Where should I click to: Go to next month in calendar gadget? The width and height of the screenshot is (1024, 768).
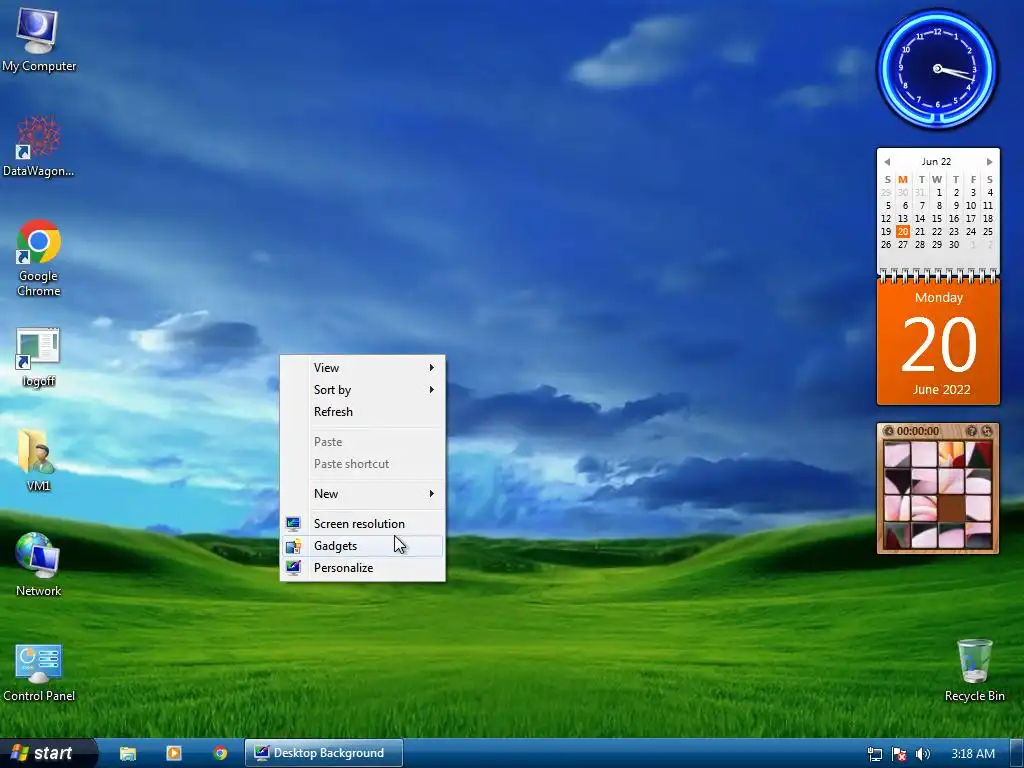pos(989,162)
